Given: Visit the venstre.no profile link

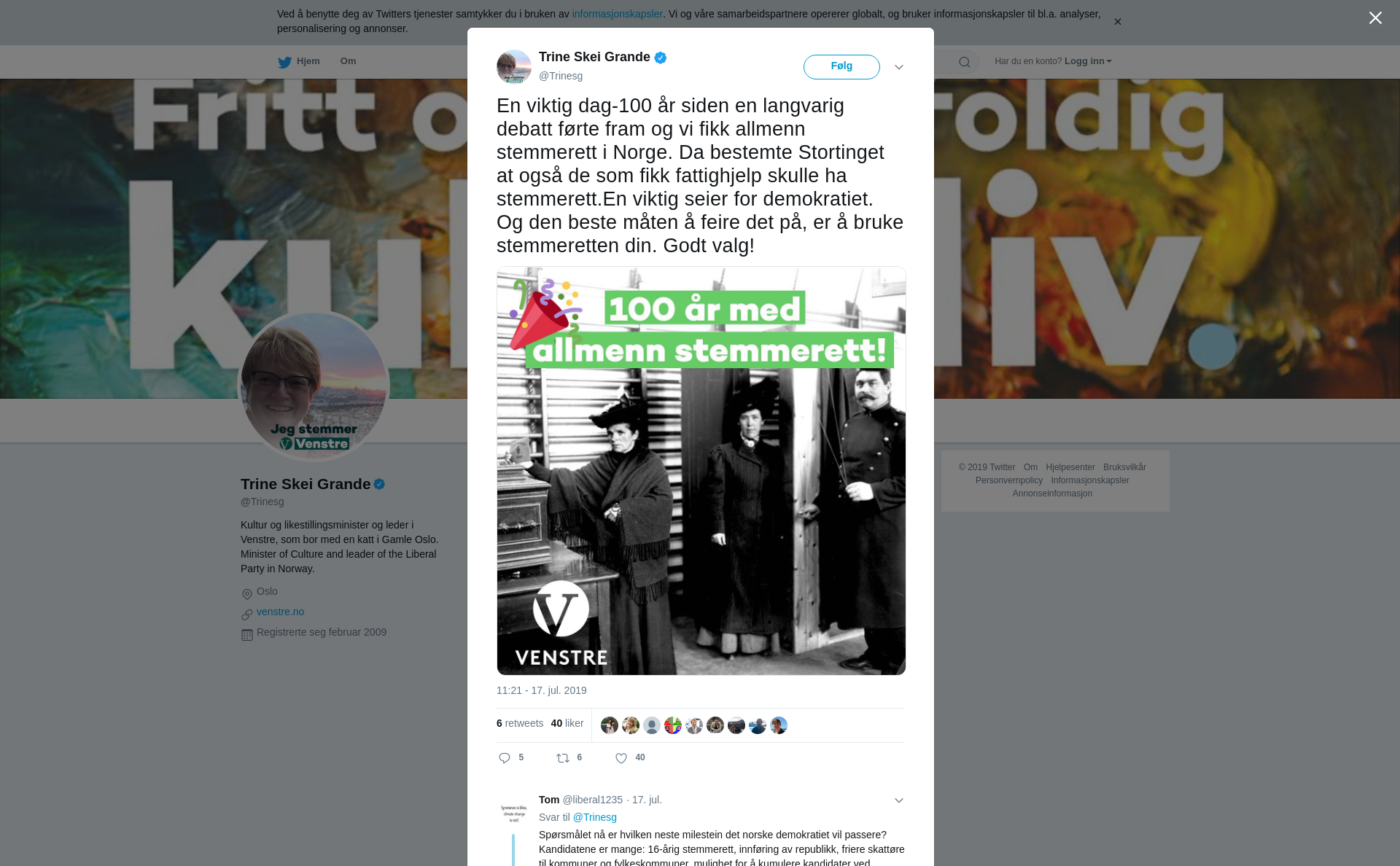Looking at the screenshot, I should [x=280, y=612].
